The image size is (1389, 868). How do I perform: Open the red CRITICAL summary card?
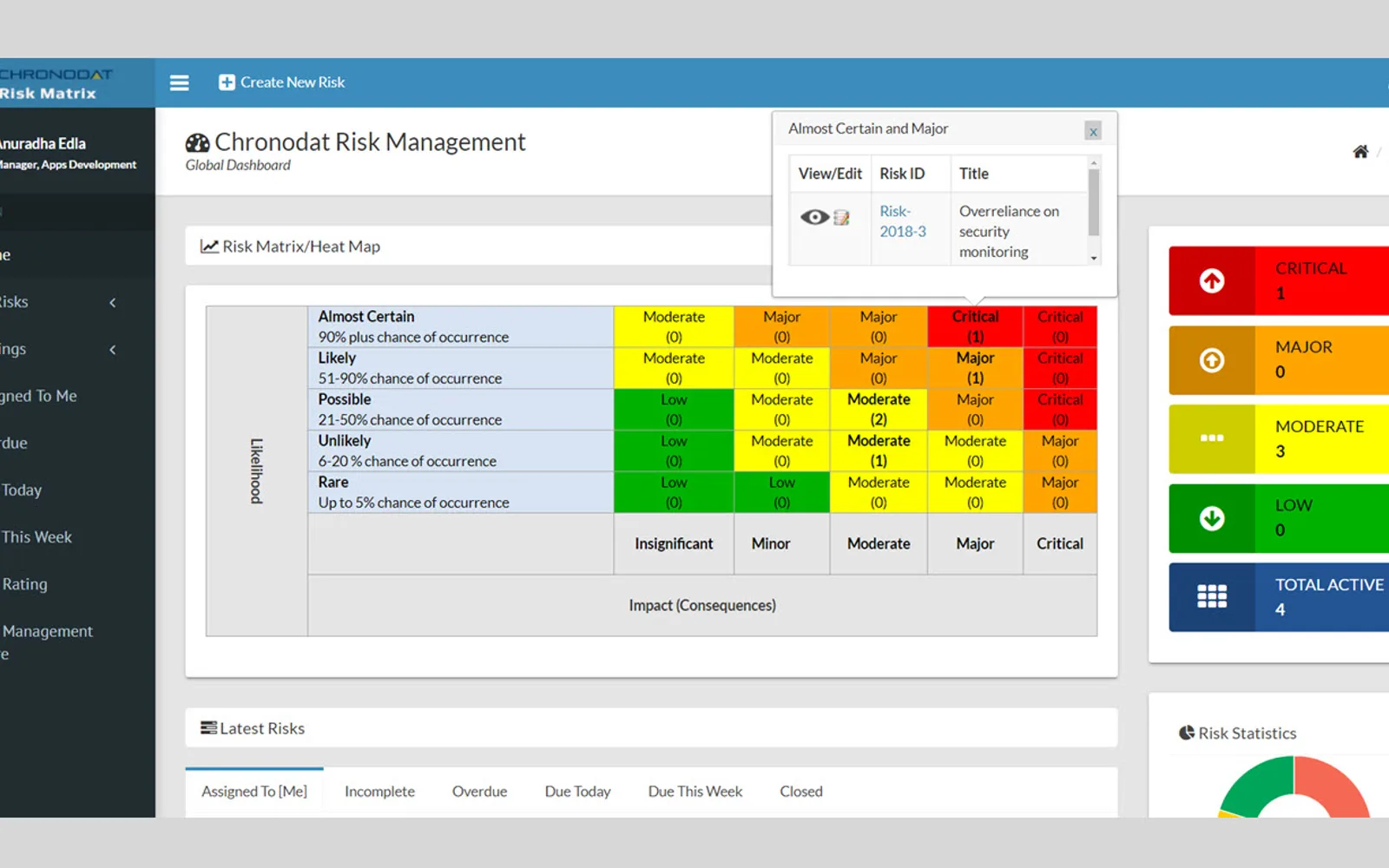1279,280
